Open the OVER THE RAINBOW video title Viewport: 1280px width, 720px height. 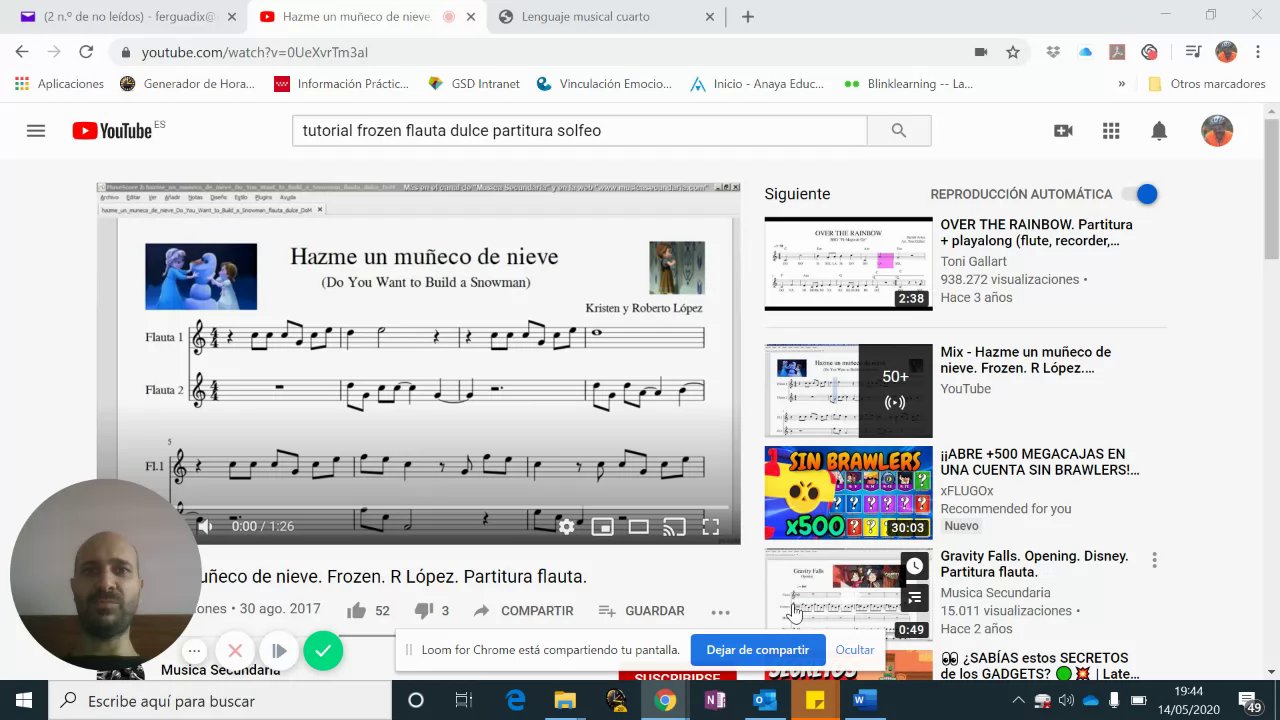point(1037,233)
